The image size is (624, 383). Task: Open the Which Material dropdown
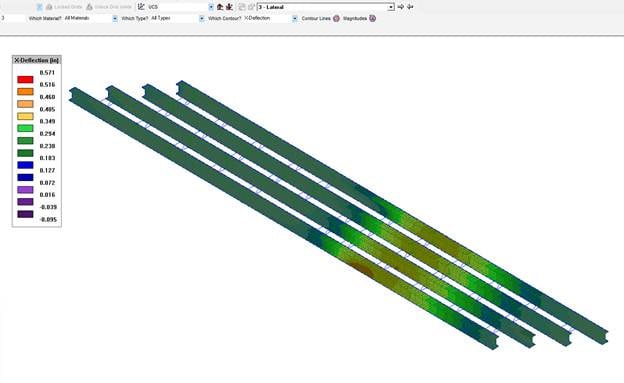(x=115, y=18)
